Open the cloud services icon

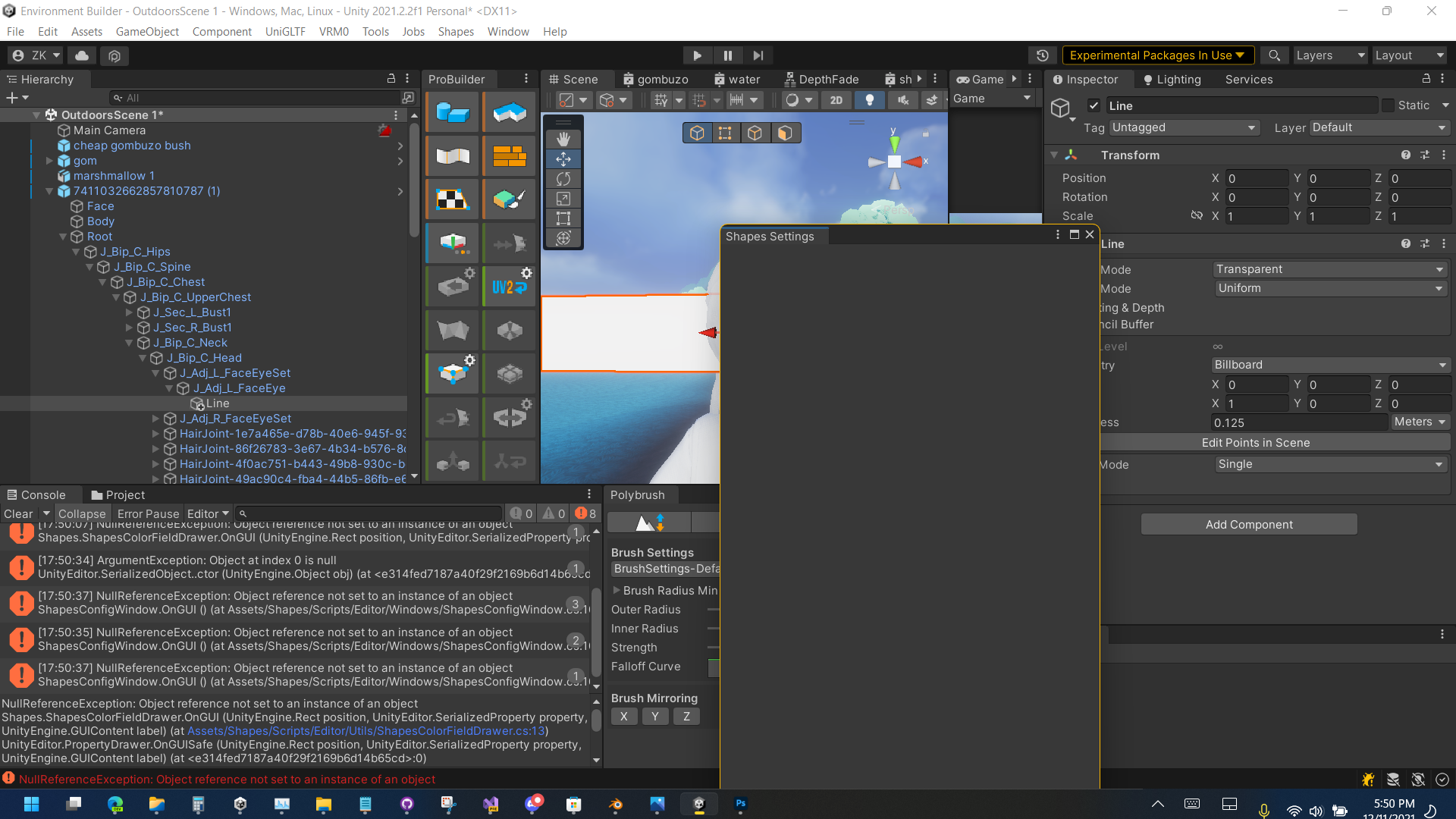tap(82, 55)
